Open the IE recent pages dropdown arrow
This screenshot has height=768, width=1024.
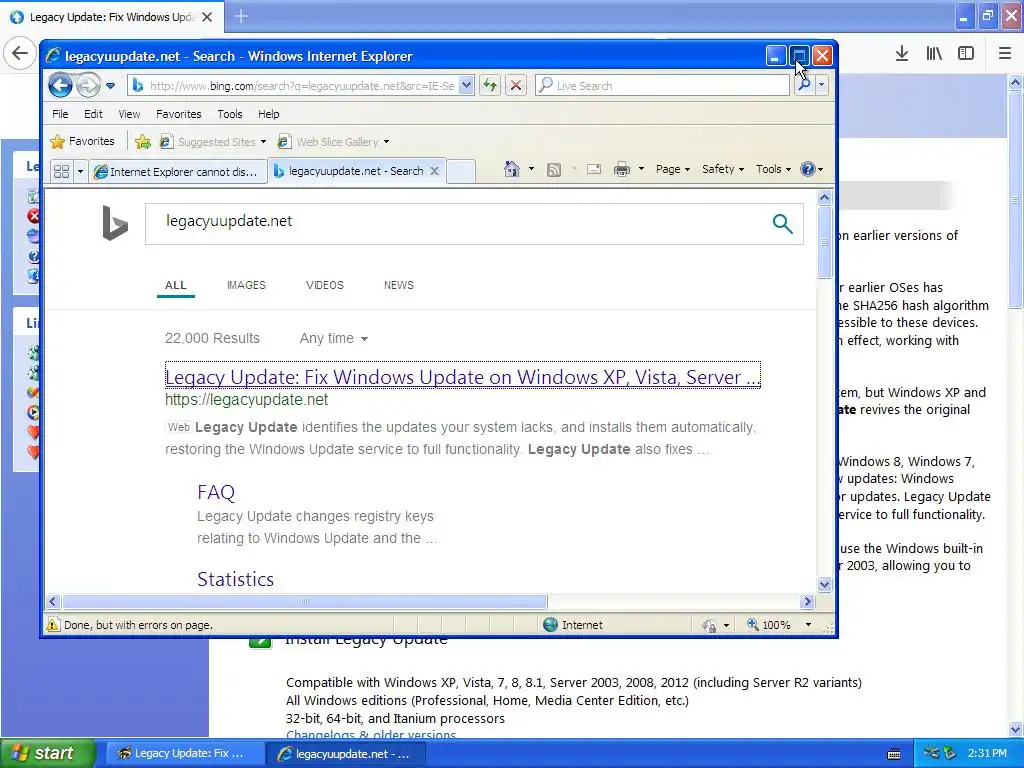[x=110, y=86]
